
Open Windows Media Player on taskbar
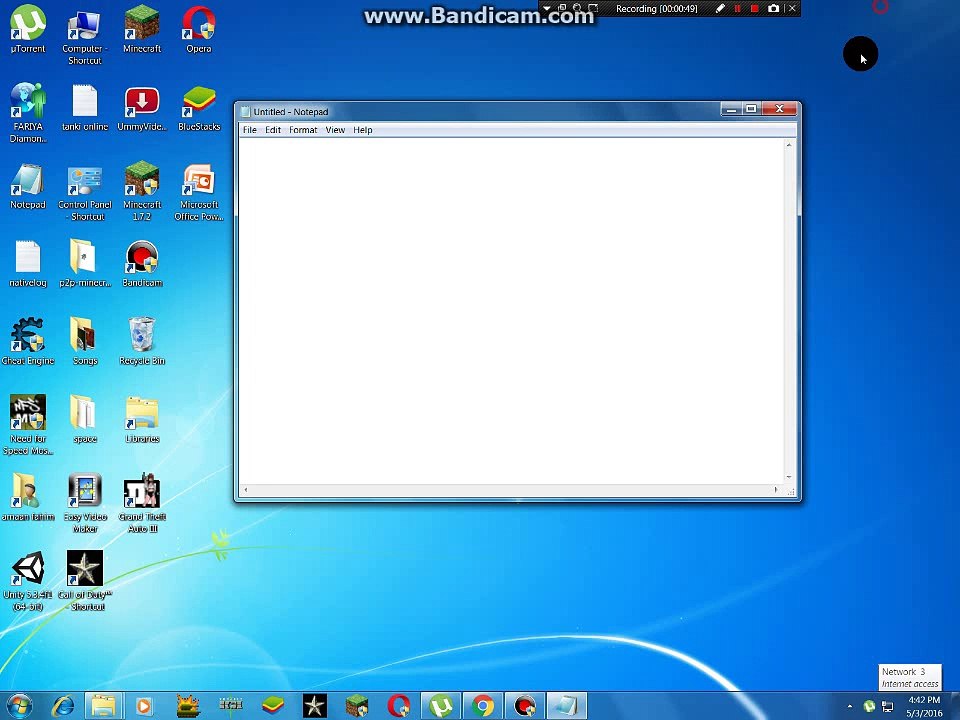pyautogui.click(x=144, y=706)
